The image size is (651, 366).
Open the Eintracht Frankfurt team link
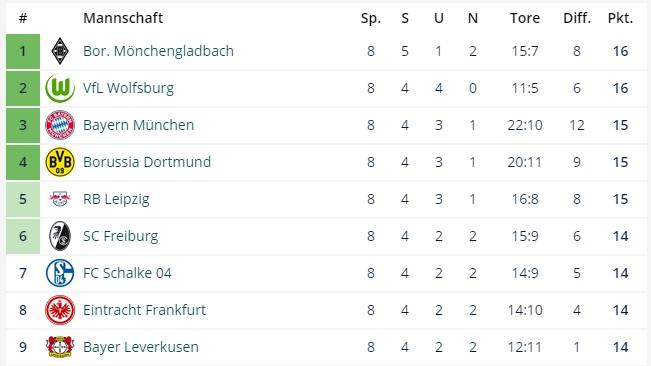tap(144, 310)
